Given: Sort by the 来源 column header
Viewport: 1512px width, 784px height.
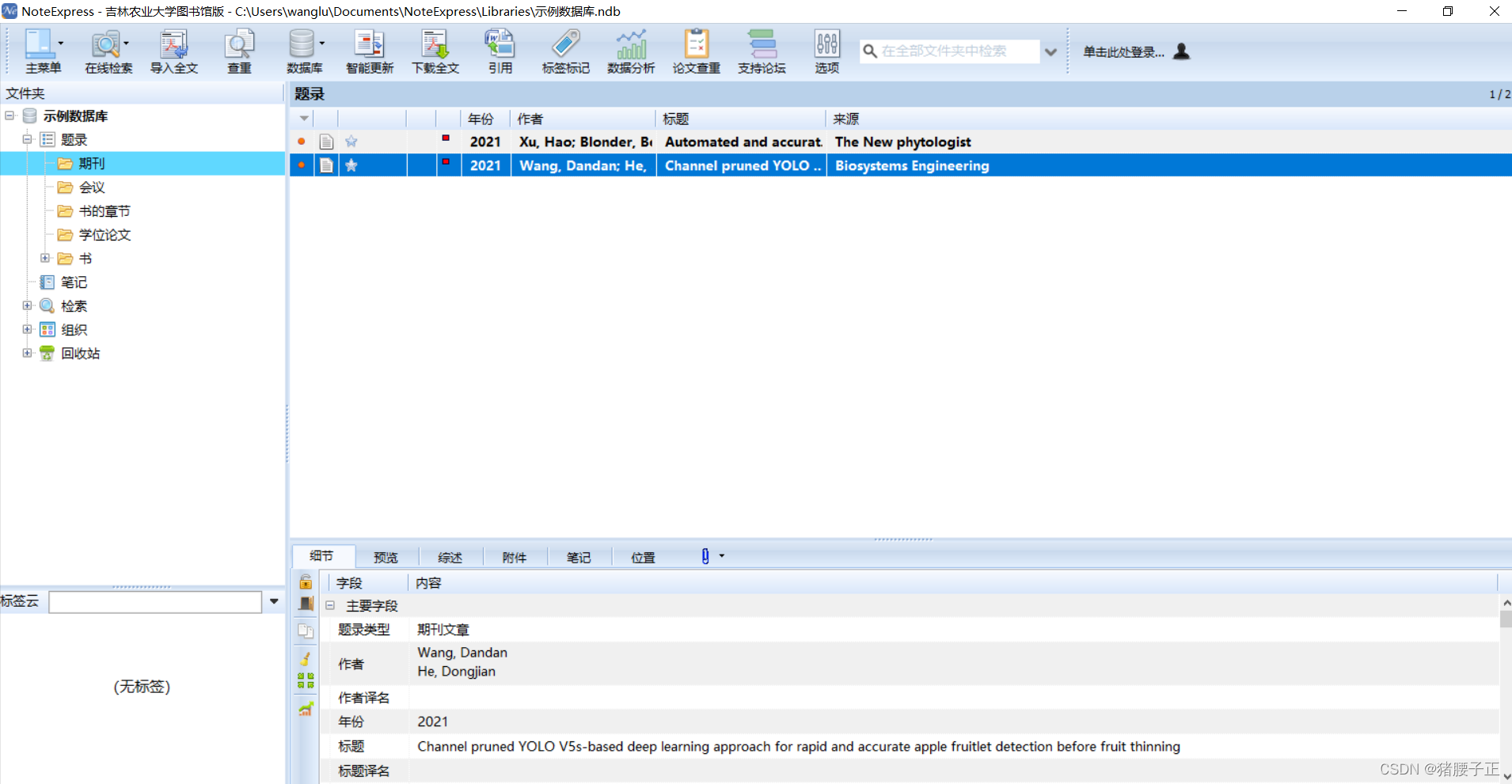Looking at the screenshot, I should (x=1168, y=119).
